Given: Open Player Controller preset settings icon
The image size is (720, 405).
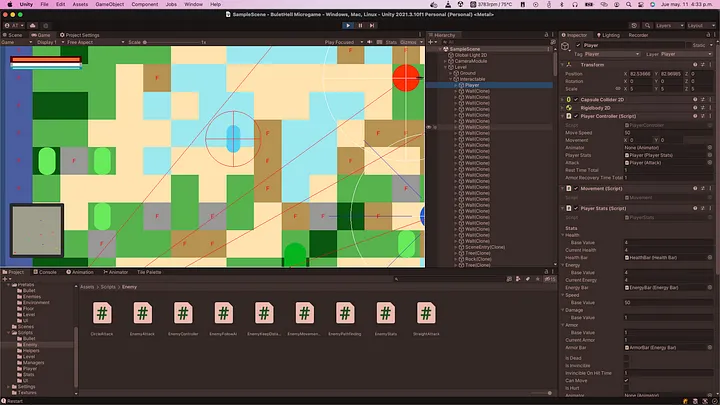Looking at the screenshot, I should point(703,116).
